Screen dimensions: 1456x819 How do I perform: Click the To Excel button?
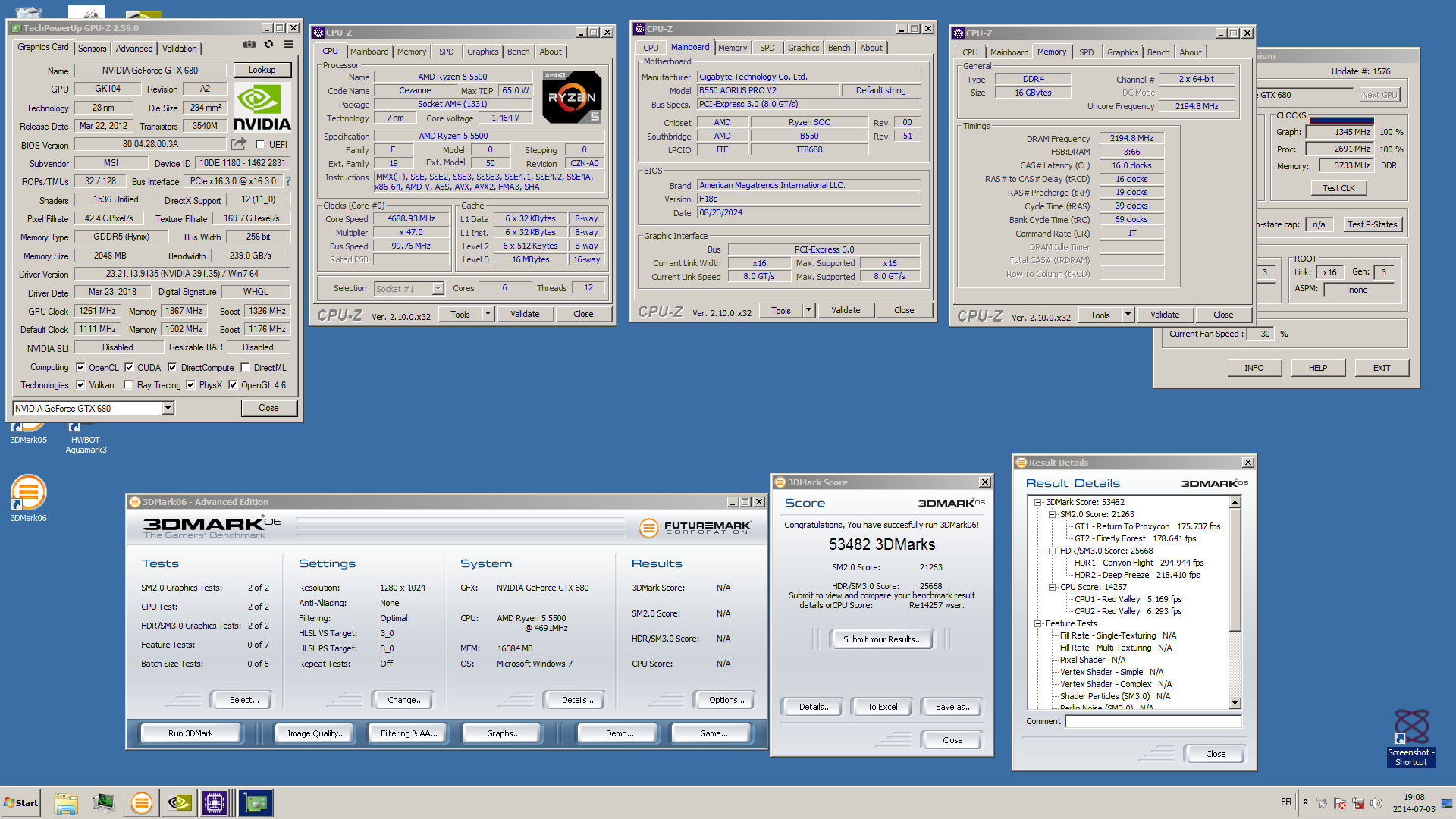coord(883,707)
